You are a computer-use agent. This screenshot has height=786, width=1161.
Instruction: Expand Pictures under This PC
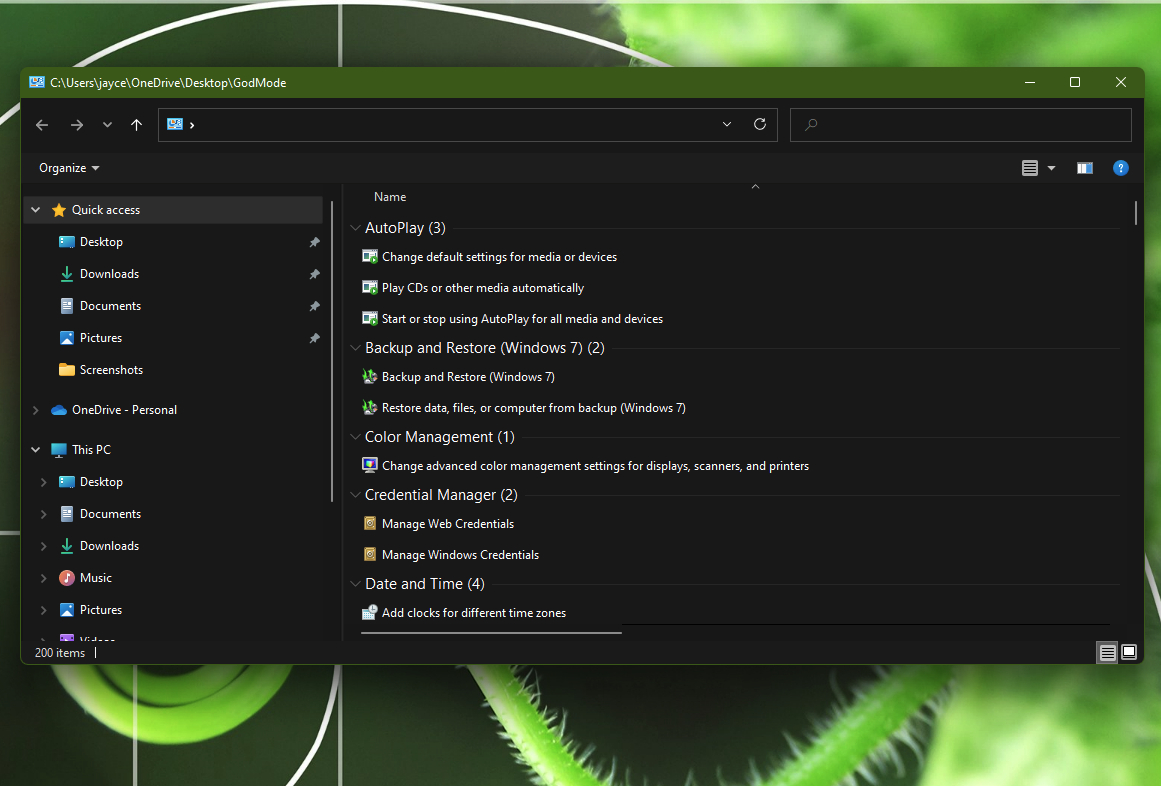44,610
